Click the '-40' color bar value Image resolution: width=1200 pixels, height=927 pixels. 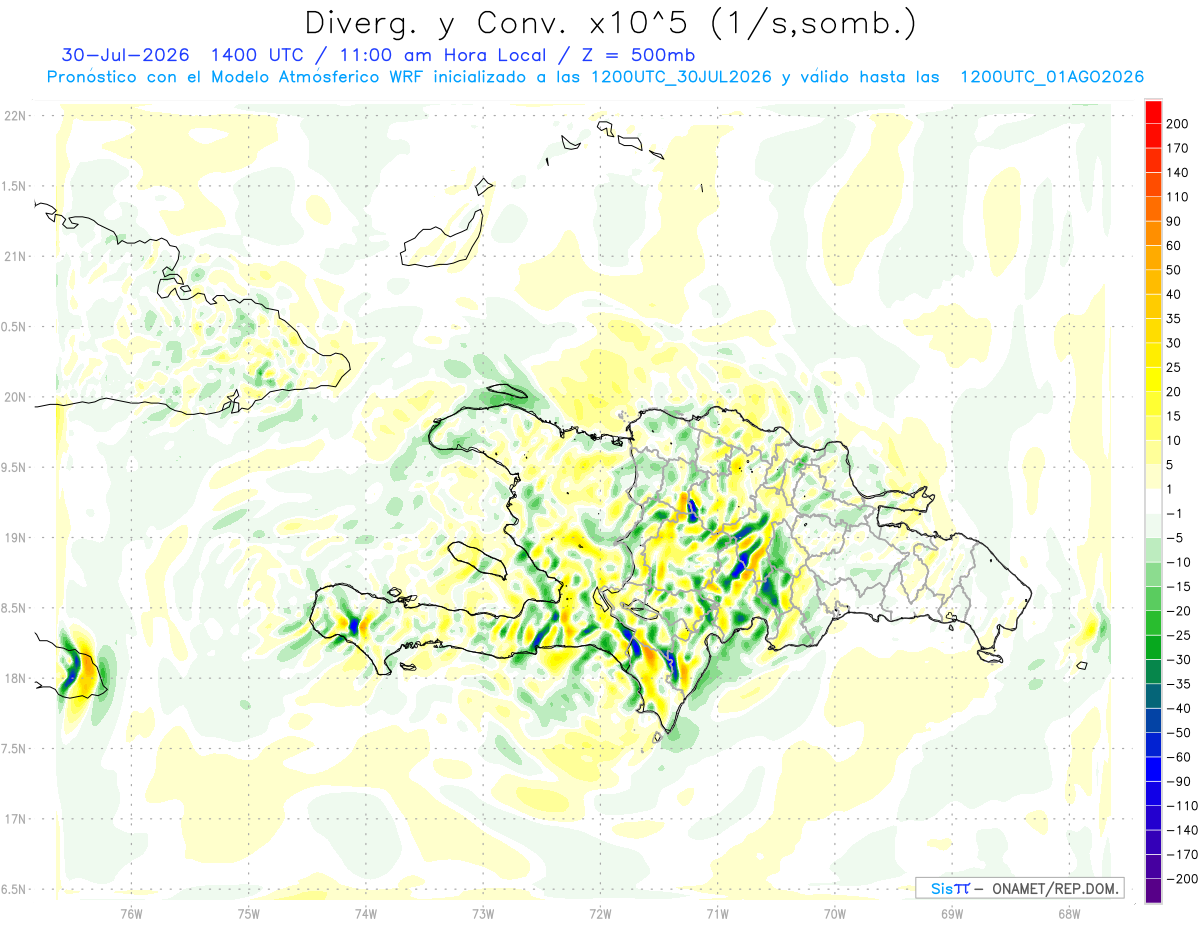1178,709
